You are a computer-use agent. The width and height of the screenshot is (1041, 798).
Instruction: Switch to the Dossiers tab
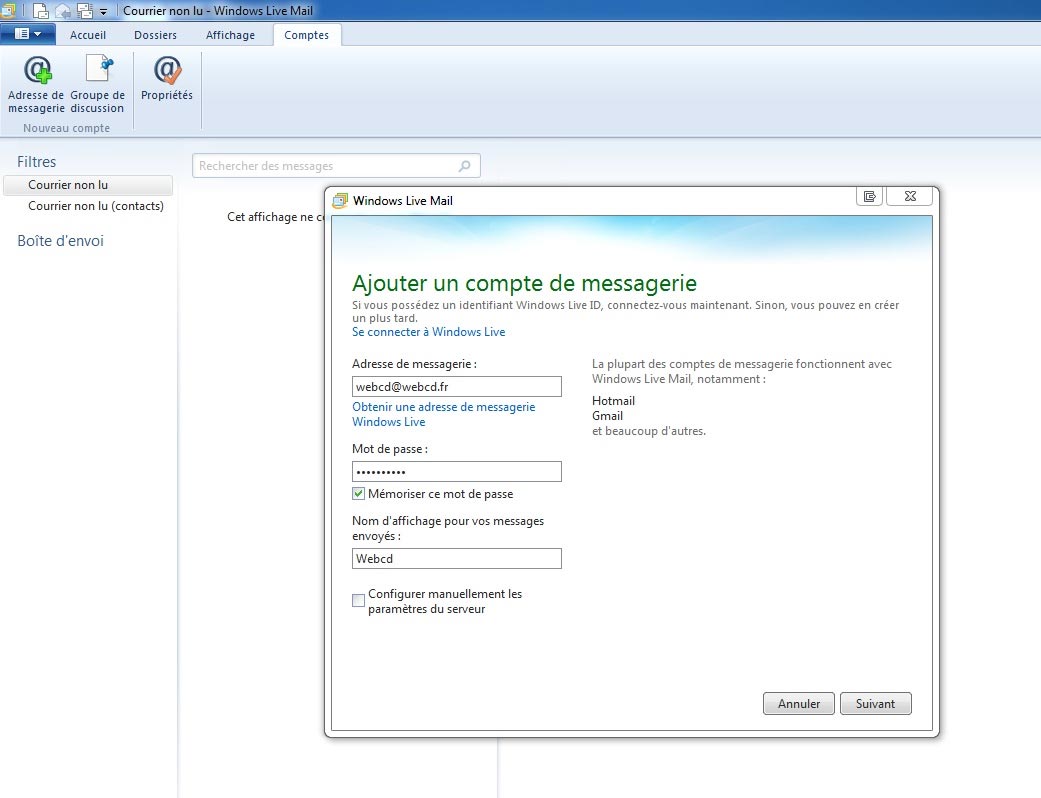coord(155,35)
